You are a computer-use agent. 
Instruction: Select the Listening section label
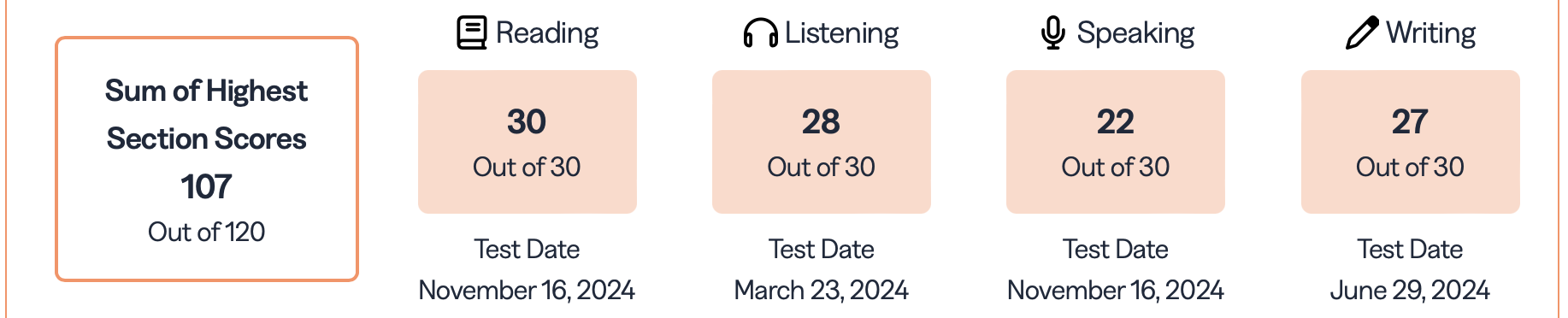(841, 33)
